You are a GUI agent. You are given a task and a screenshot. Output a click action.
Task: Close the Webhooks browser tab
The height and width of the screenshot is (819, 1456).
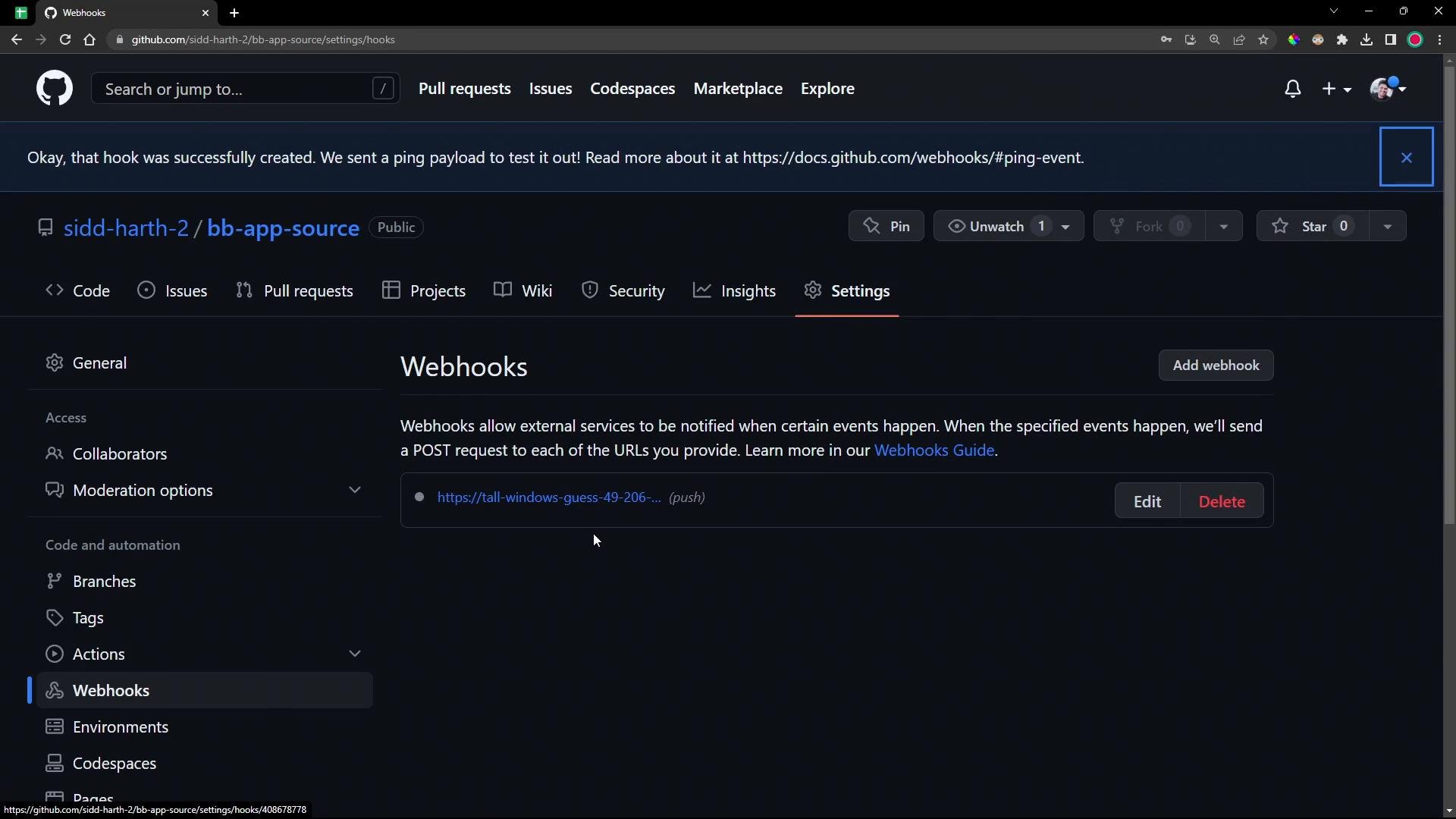click(x=205, y=13)
